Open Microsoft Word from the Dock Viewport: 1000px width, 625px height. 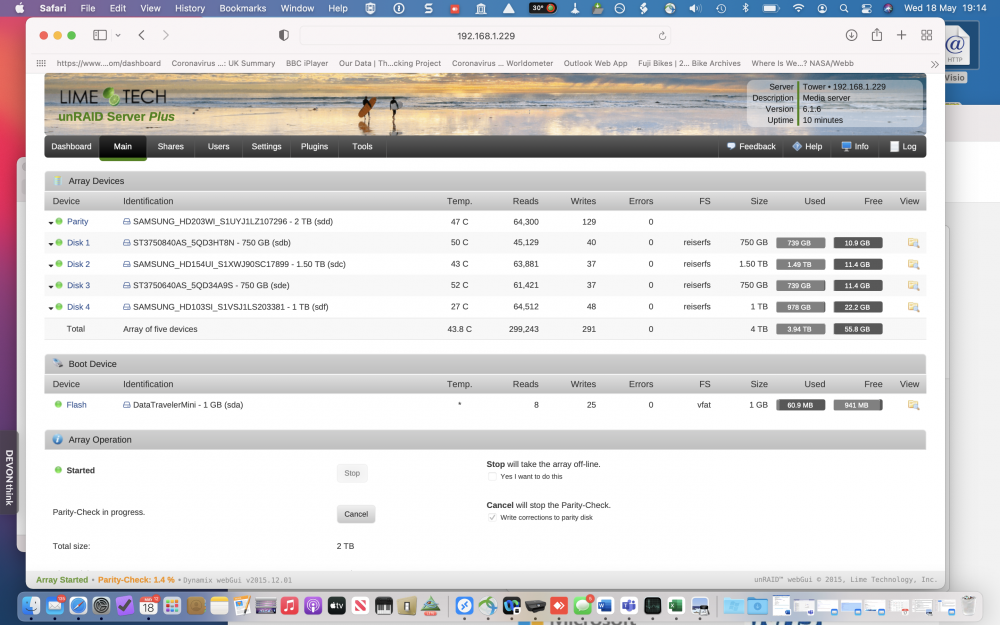tap(605, 605)
